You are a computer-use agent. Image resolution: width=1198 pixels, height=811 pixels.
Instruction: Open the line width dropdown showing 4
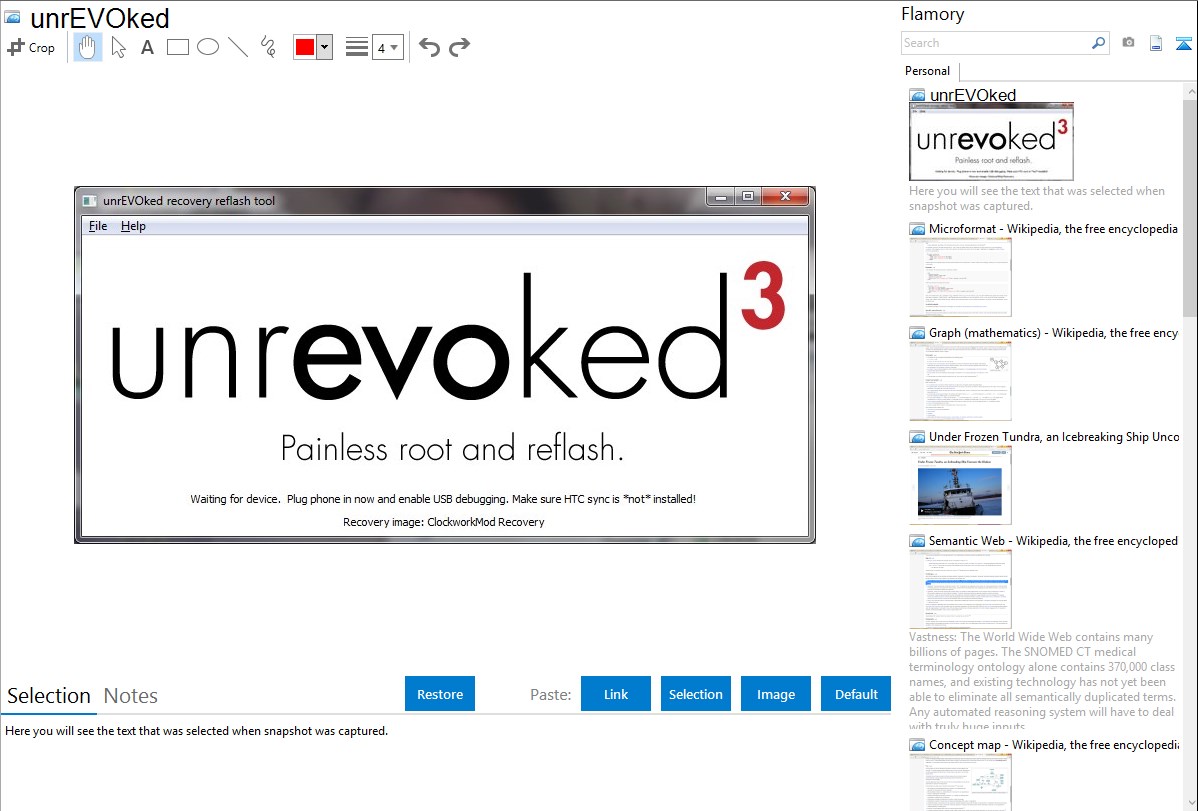[388, 47]
